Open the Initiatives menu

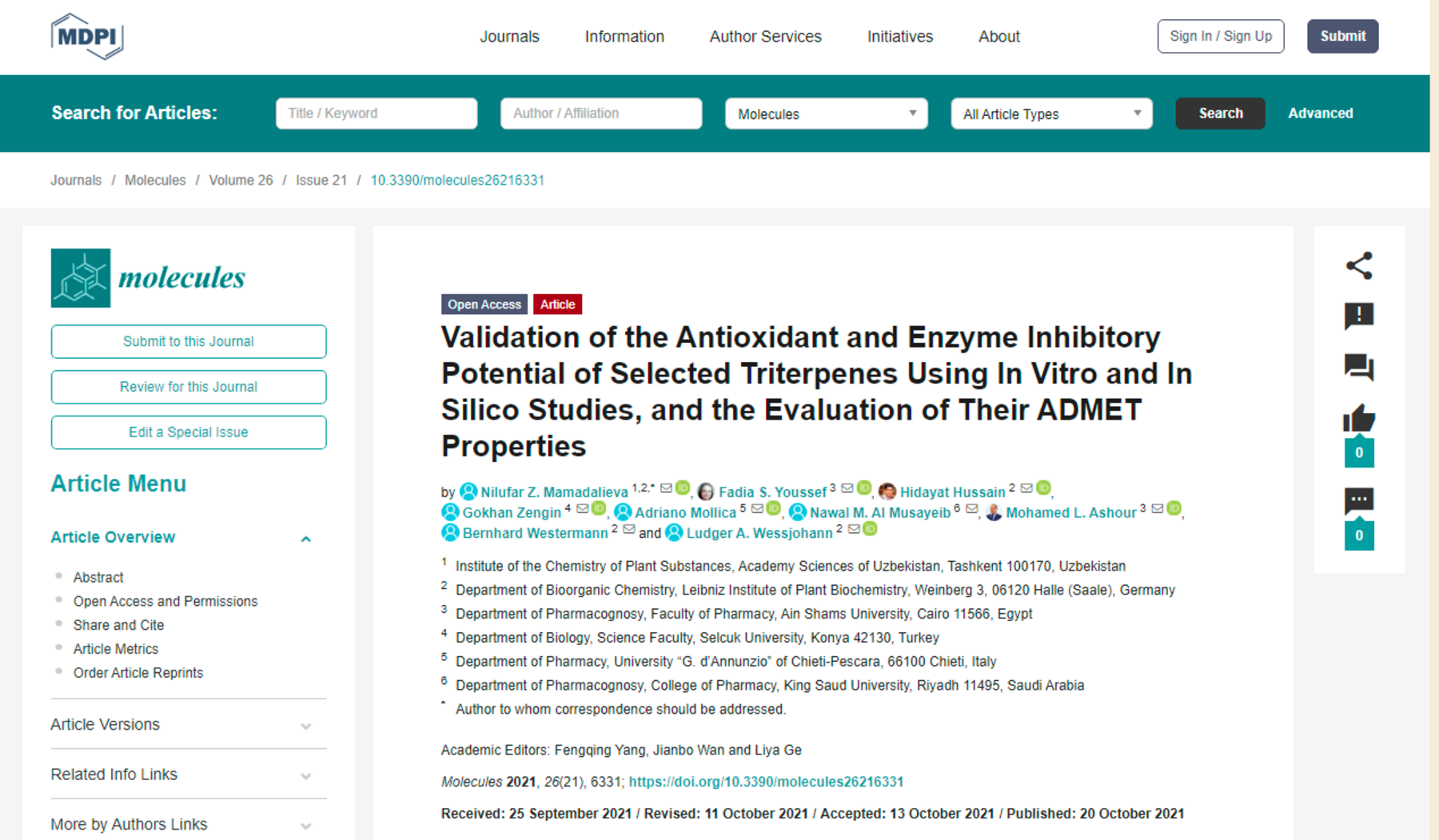(900, 37)
